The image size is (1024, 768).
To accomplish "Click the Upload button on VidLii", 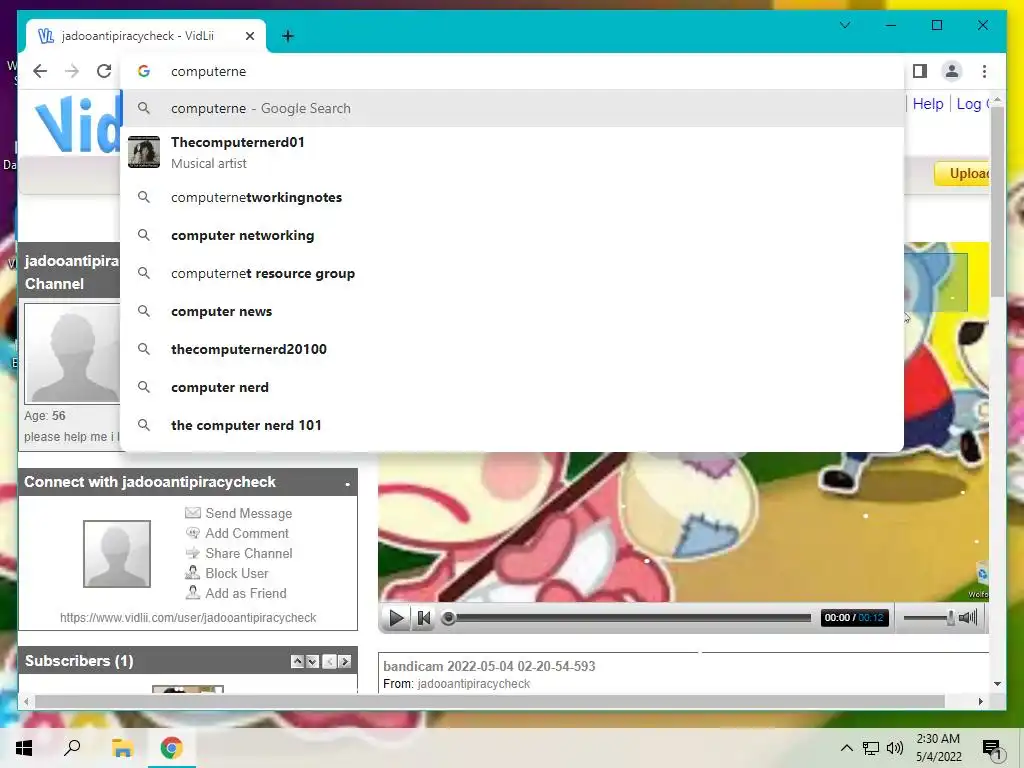I will pos(963,173).
